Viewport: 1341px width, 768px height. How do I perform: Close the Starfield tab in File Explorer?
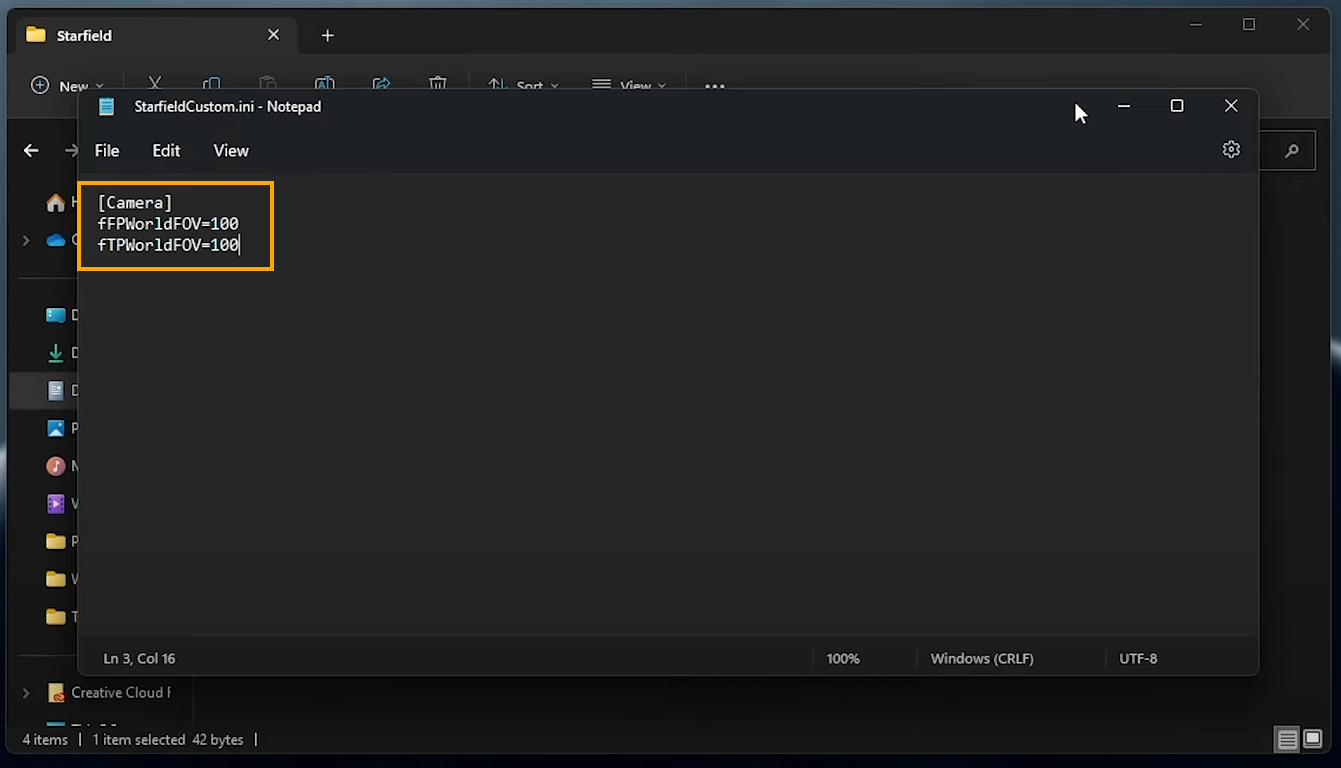273,35
